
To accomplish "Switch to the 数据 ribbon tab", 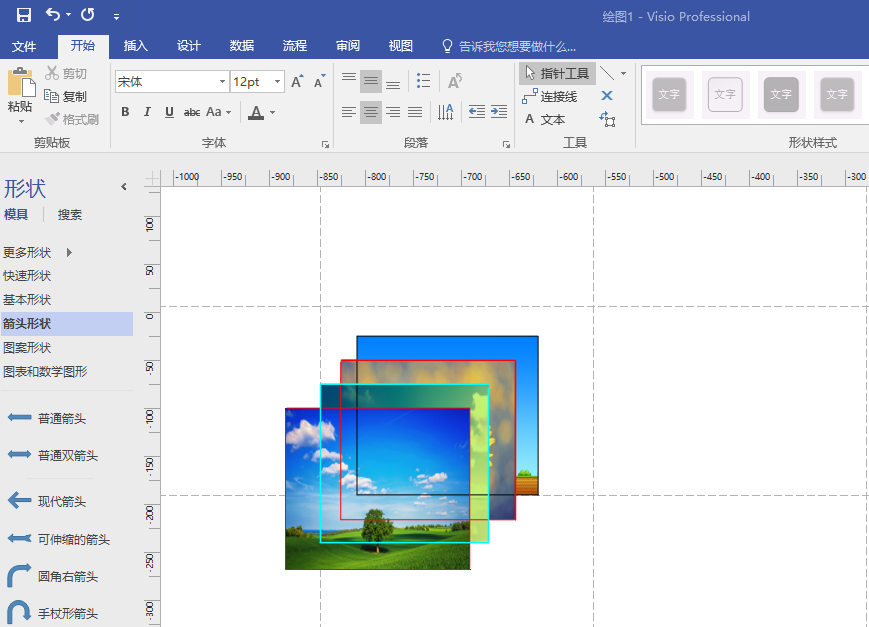I will coord(242,46).
